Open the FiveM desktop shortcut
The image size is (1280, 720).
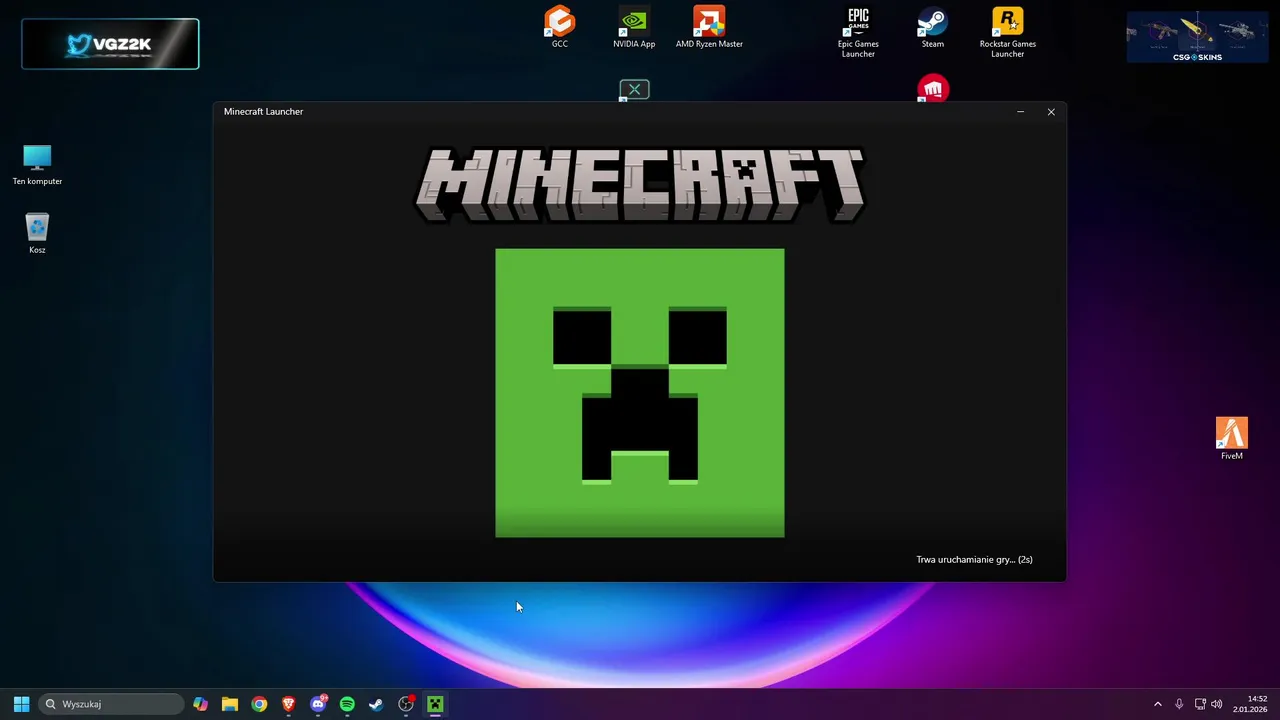coord(1232,439)
